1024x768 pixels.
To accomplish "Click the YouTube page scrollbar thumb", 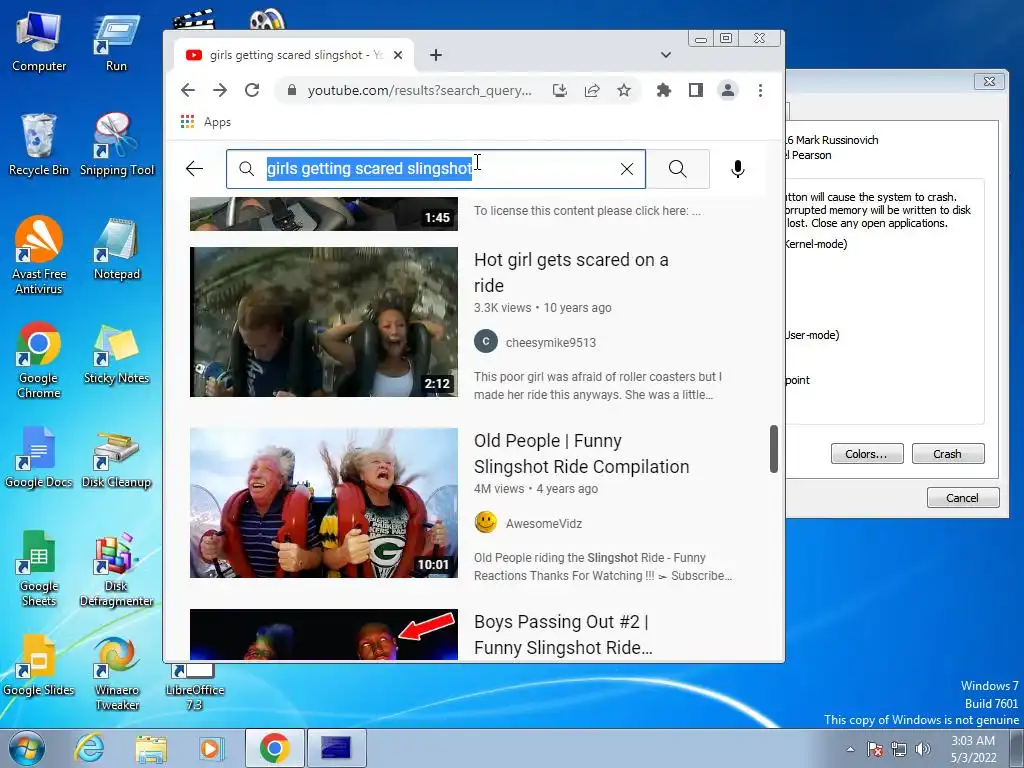I will tap(774, 449).
